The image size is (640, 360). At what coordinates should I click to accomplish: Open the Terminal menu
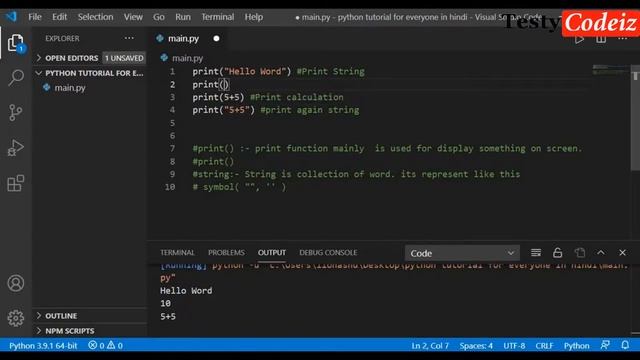[218, 17]
